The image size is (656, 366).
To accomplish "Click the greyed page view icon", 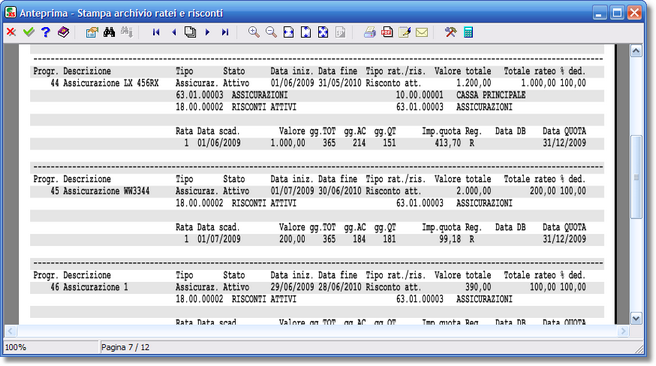I will pos(341,32).
